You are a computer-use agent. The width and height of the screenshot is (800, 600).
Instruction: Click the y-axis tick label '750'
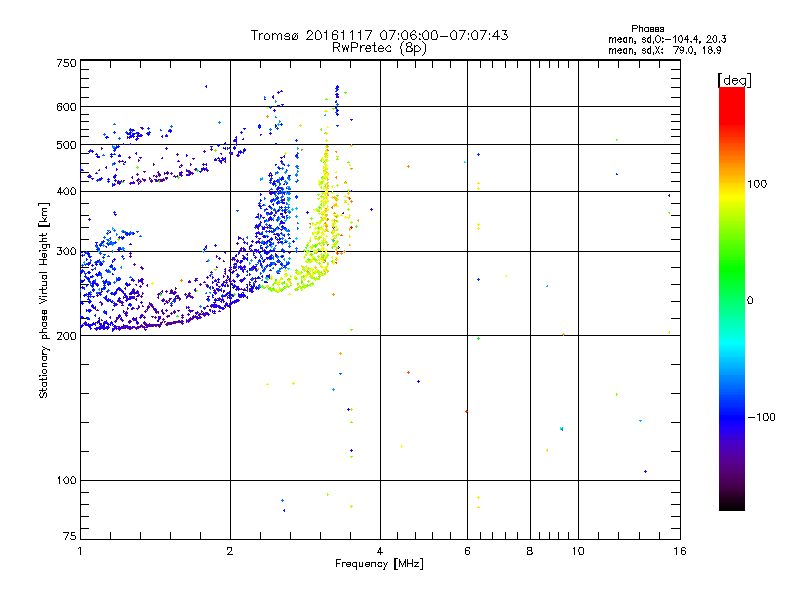coord(66,63)
